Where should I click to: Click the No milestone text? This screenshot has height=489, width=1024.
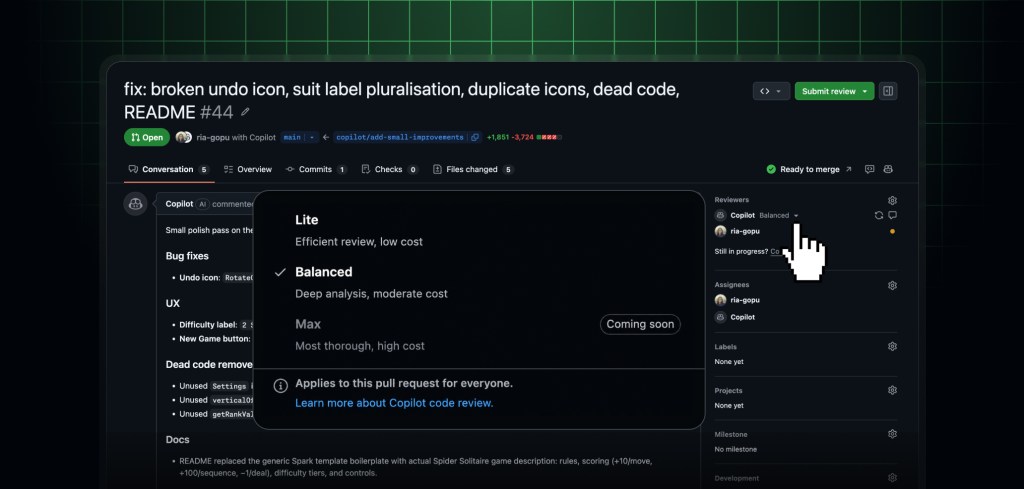[x=735, y=449]
